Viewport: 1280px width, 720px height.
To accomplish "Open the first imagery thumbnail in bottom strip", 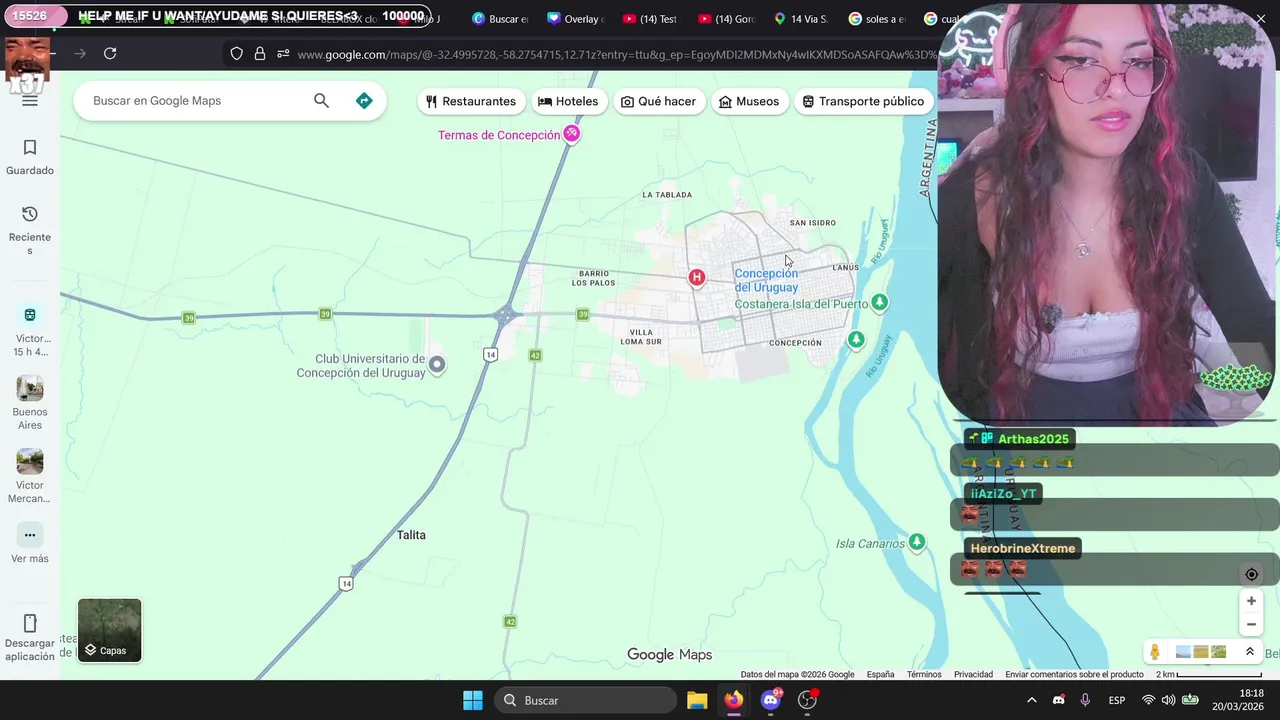I will click(1184, 652).
